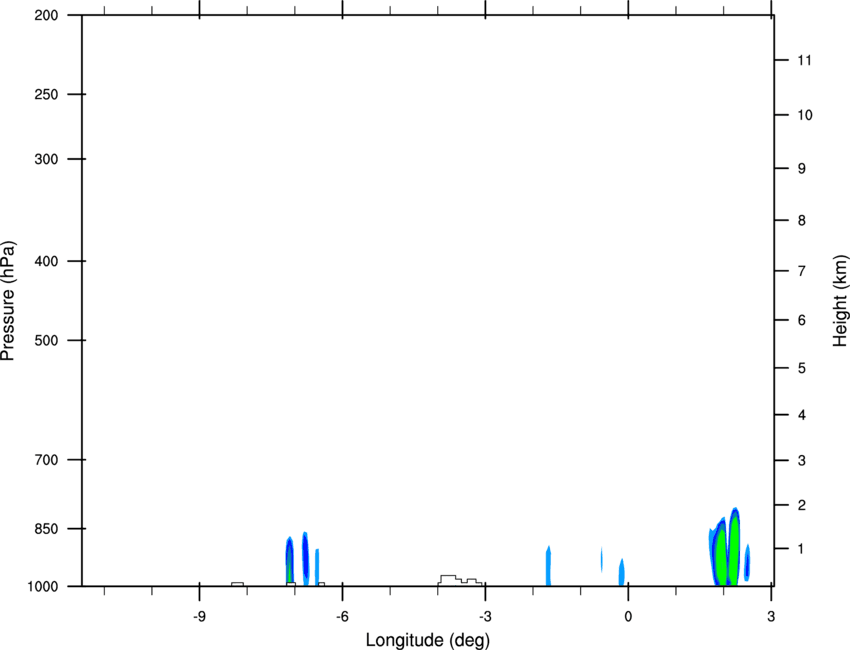Click the -6 longitude tick label
Screen dimensions: 850x650
342,616
